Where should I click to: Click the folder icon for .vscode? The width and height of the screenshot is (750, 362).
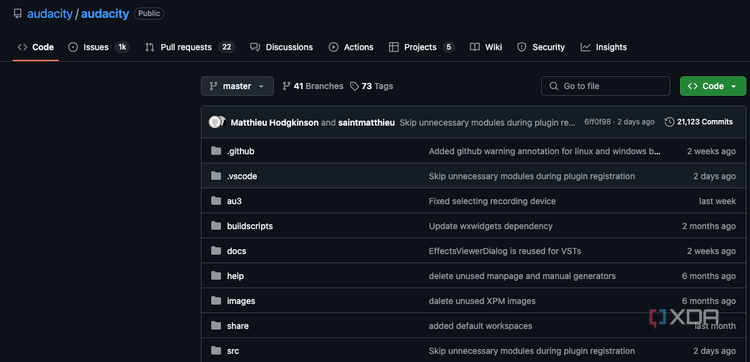tap(216, 176)
